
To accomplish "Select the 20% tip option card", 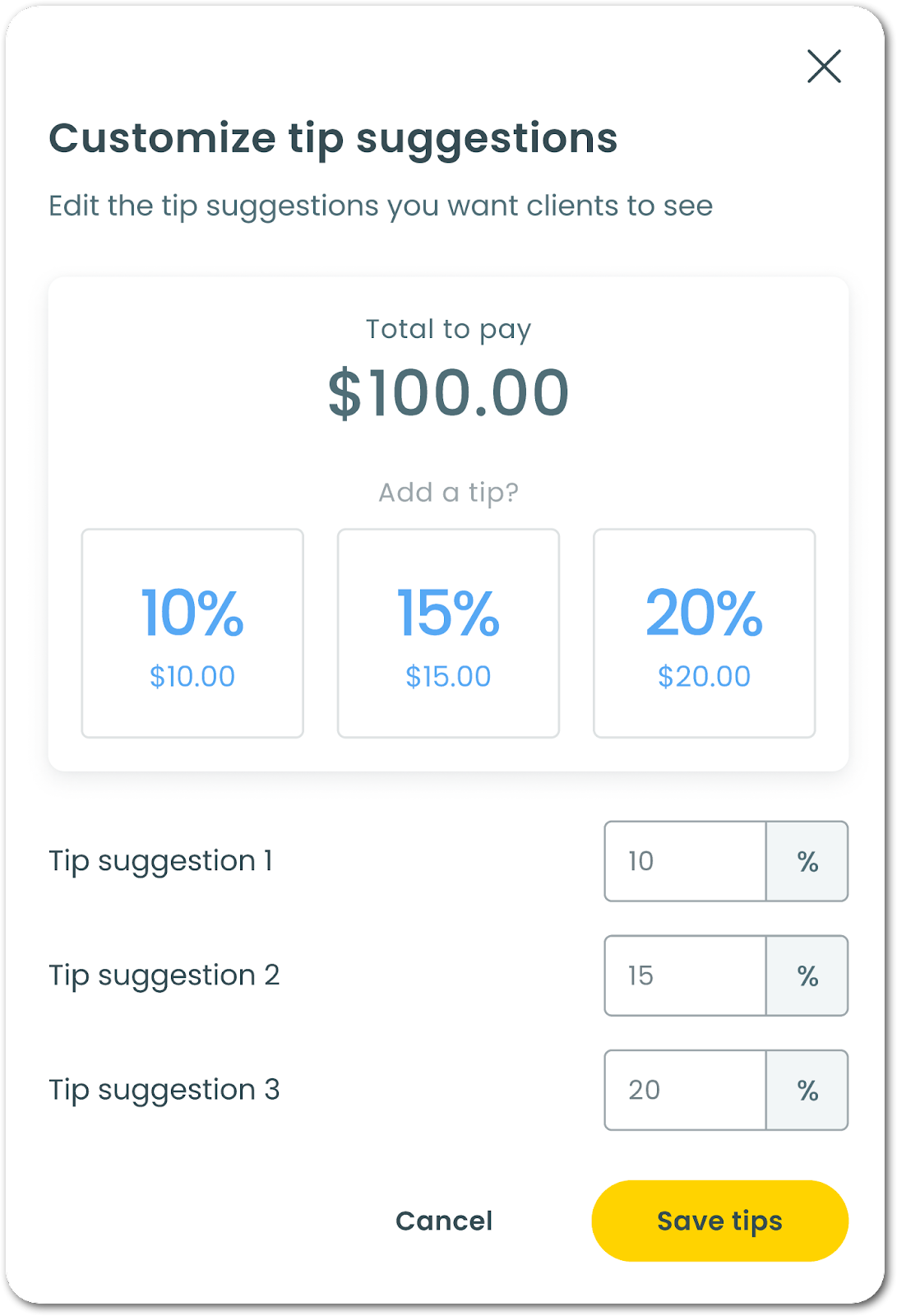I will click(x=704, y=633).
